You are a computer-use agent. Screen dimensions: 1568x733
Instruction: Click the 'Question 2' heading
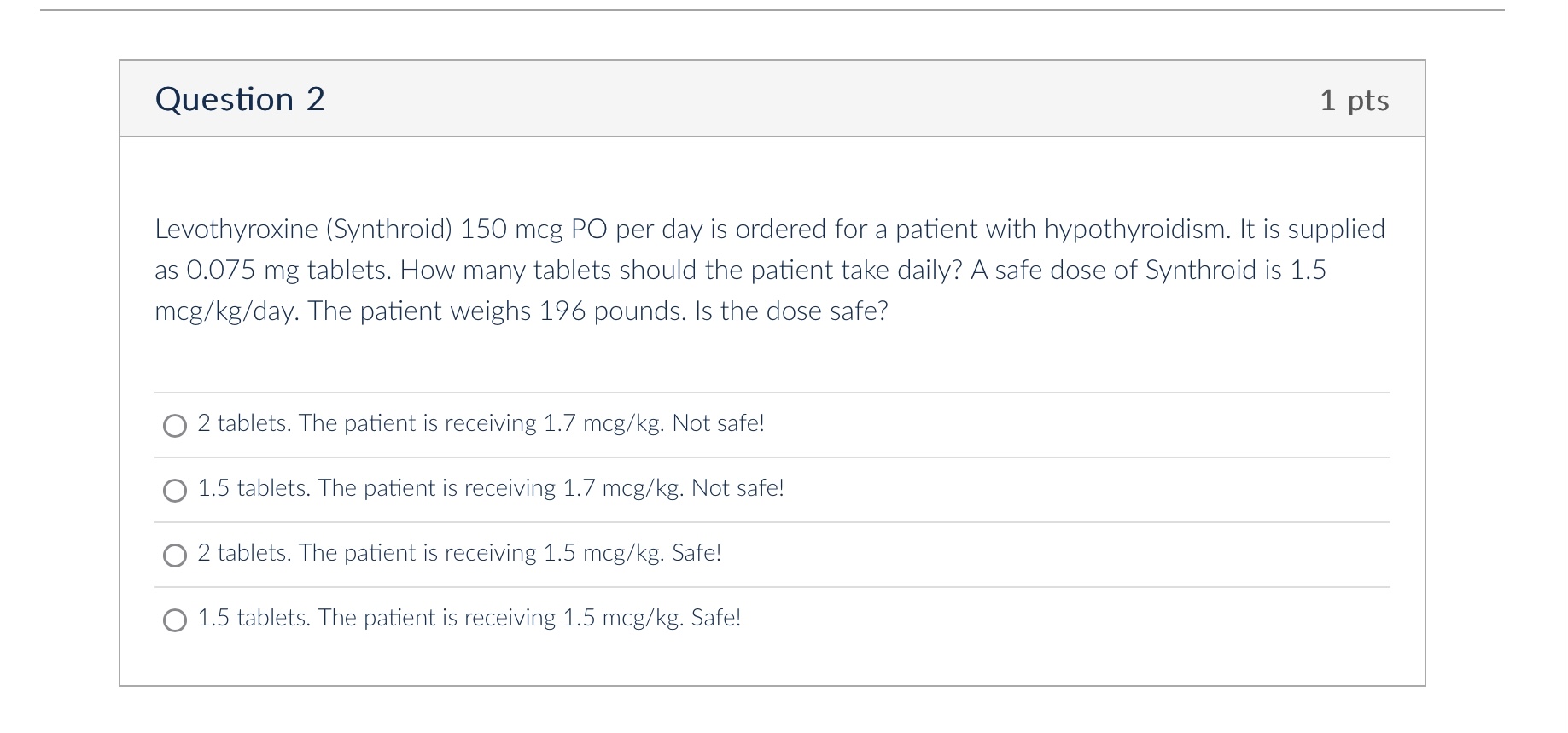pos(240,99)
